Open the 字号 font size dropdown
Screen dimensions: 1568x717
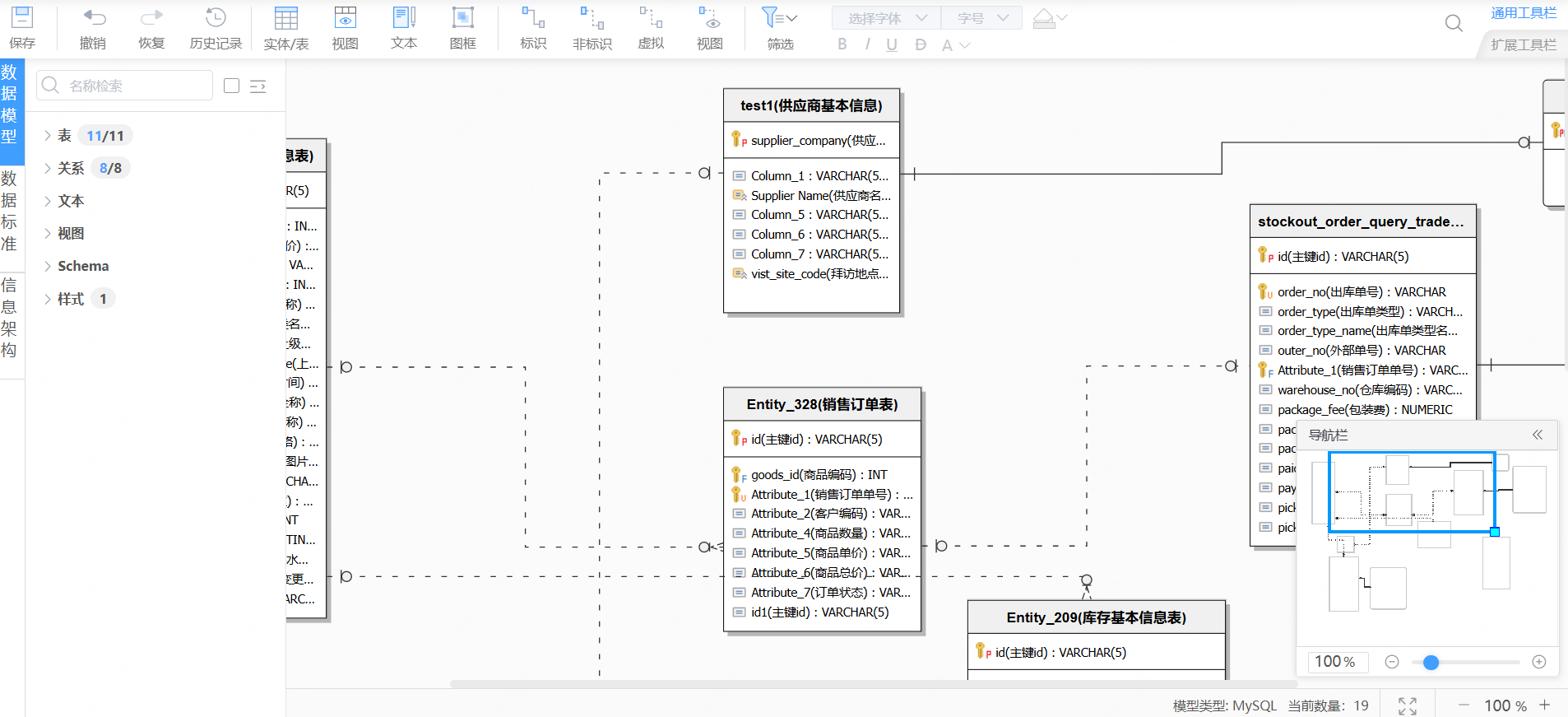[981, 18]
